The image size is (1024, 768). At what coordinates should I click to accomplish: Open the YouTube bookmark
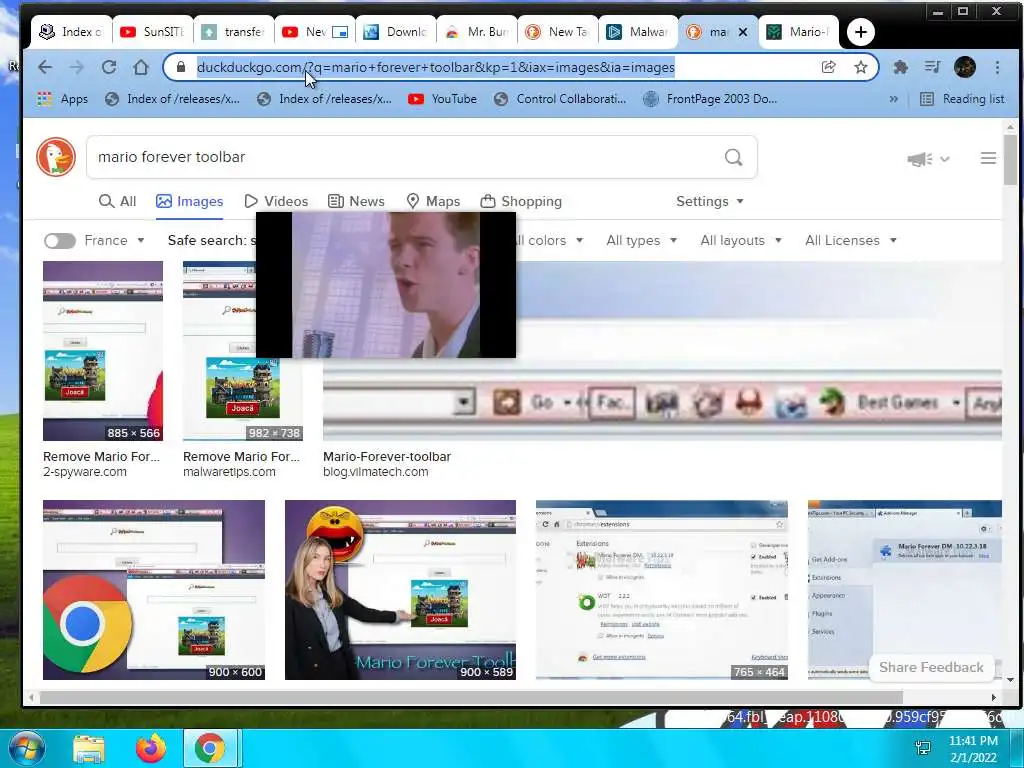(442, 99)
